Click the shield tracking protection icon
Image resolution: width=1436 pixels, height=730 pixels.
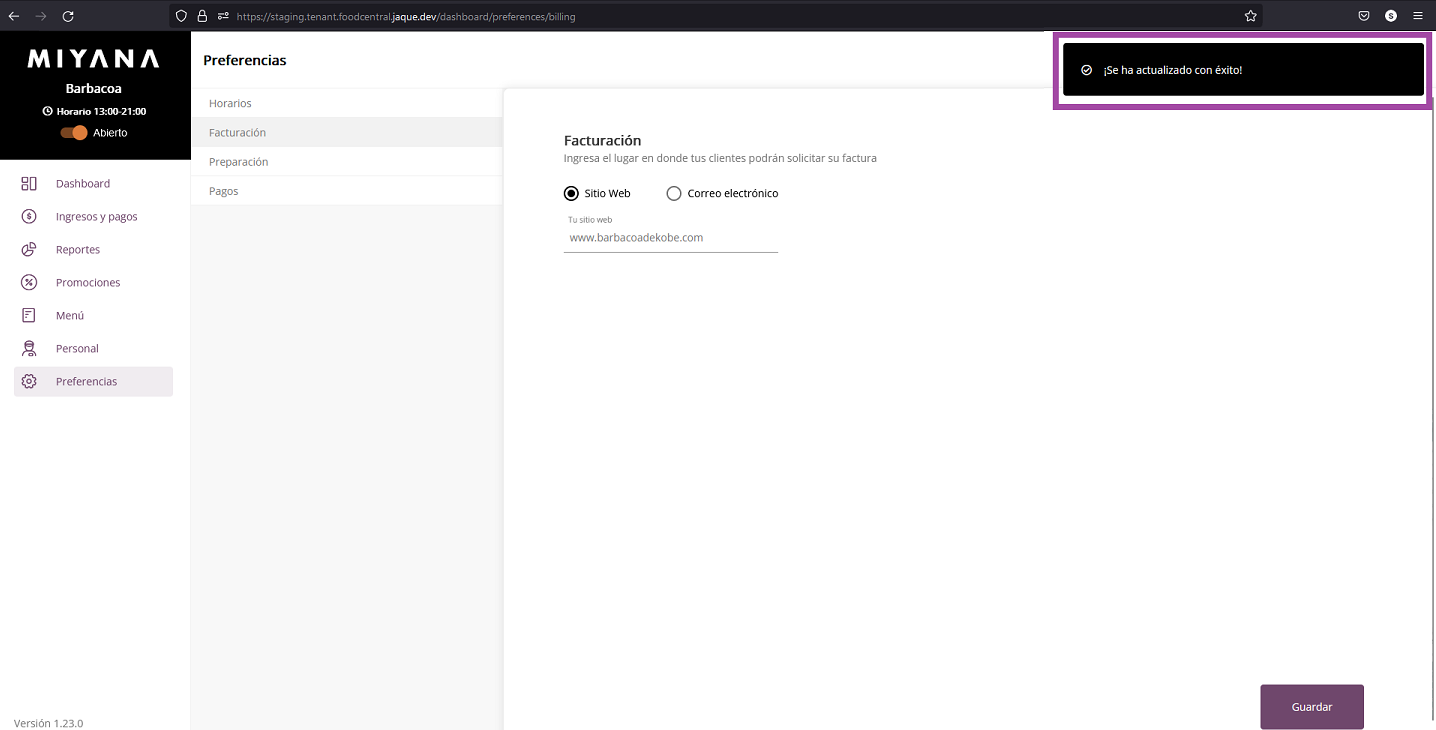[181, 16]
